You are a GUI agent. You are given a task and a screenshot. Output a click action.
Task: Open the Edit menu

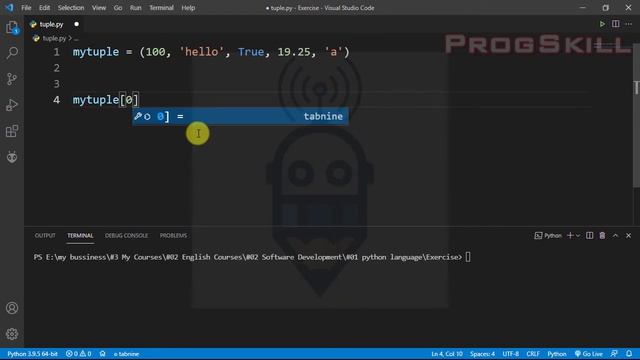pos(44,8)
